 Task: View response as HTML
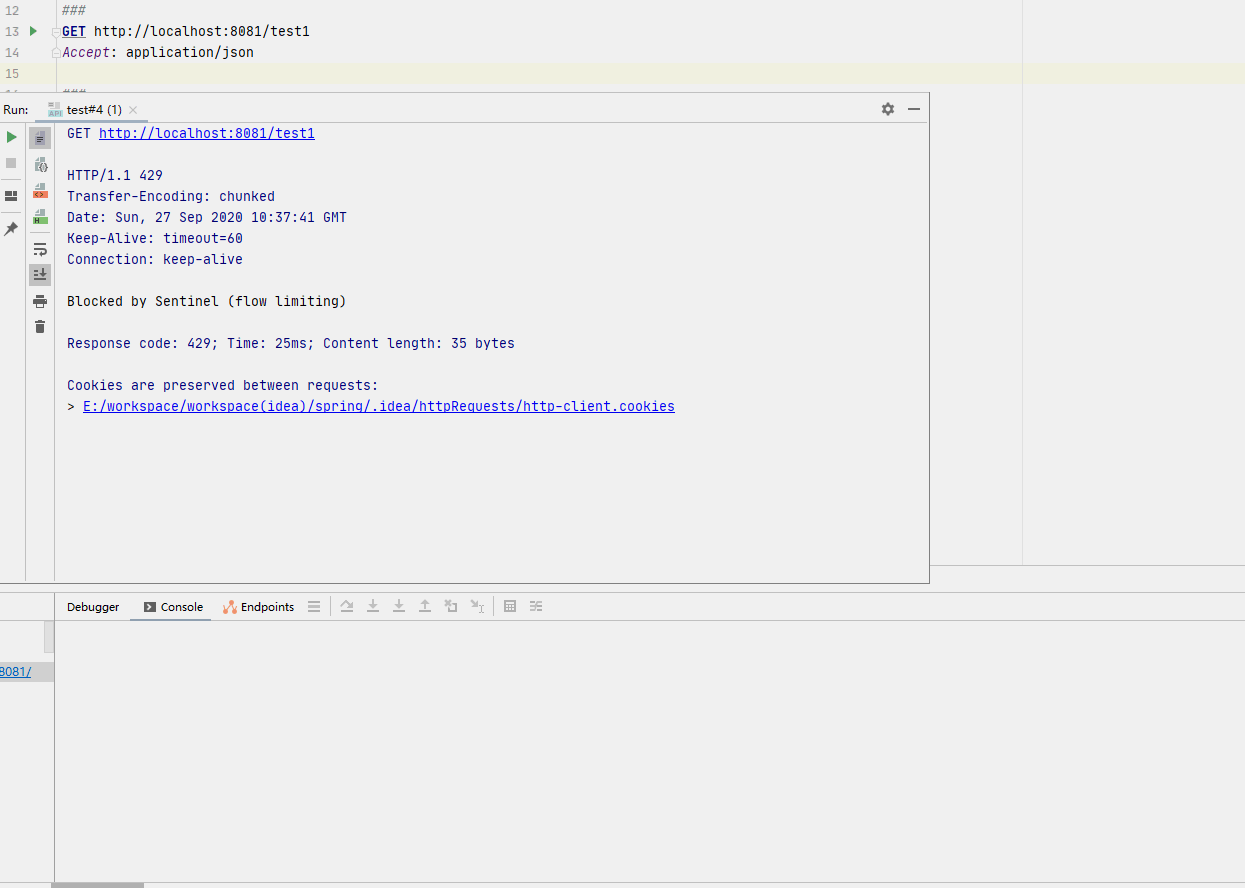pos(40,216)
